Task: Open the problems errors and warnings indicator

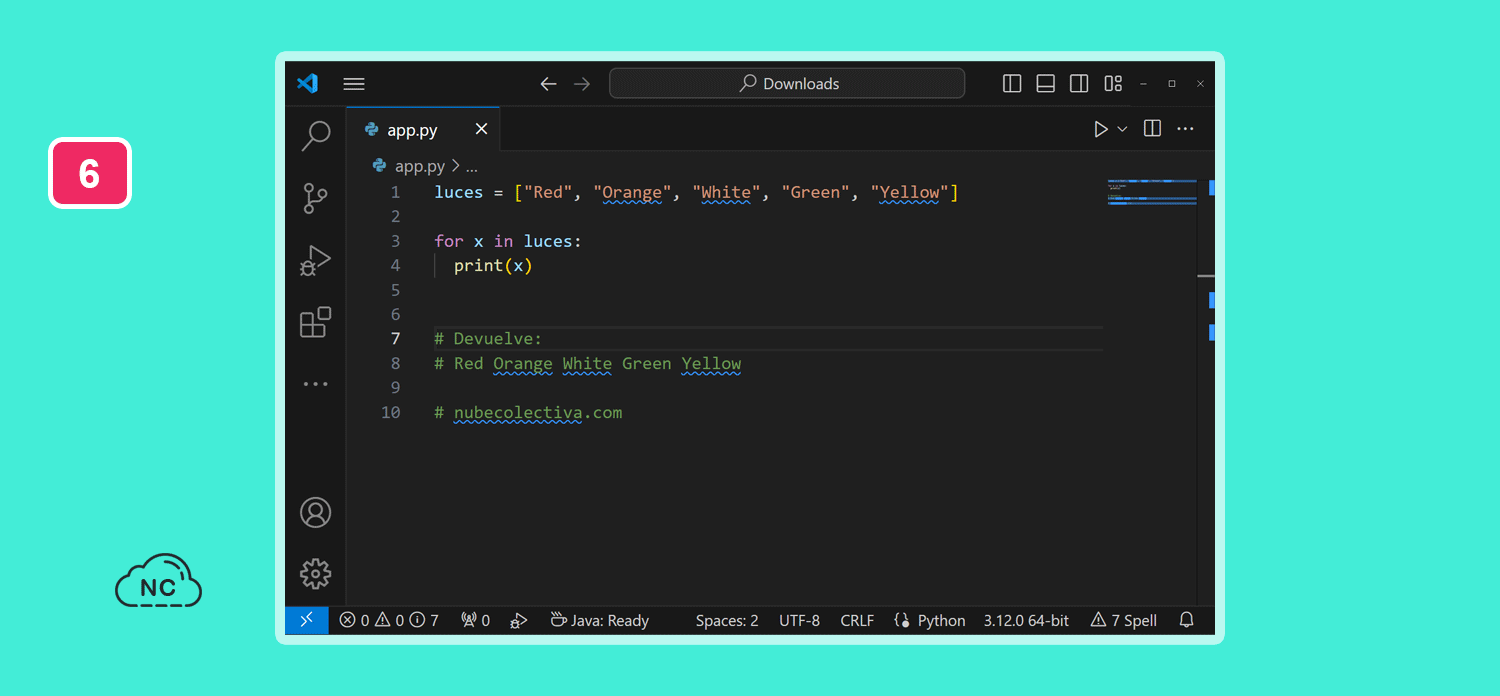Action: coord(389,620)
